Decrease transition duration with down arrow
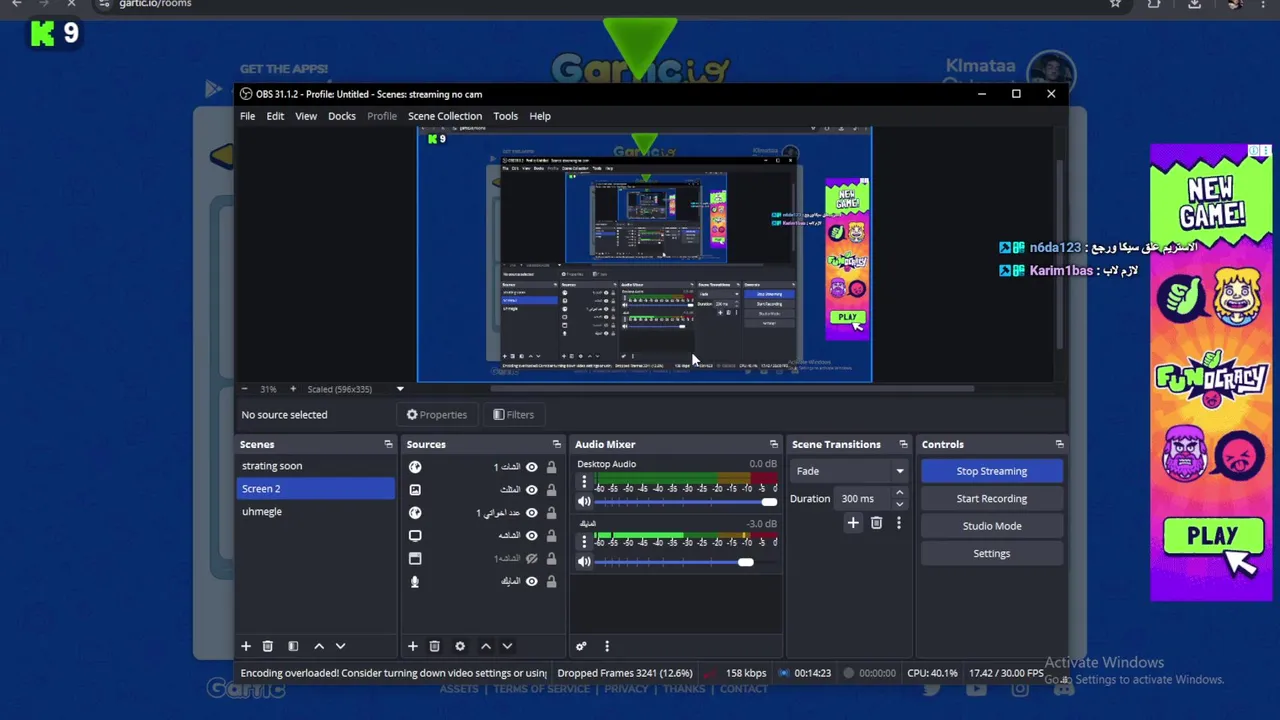 coord(899,504)
